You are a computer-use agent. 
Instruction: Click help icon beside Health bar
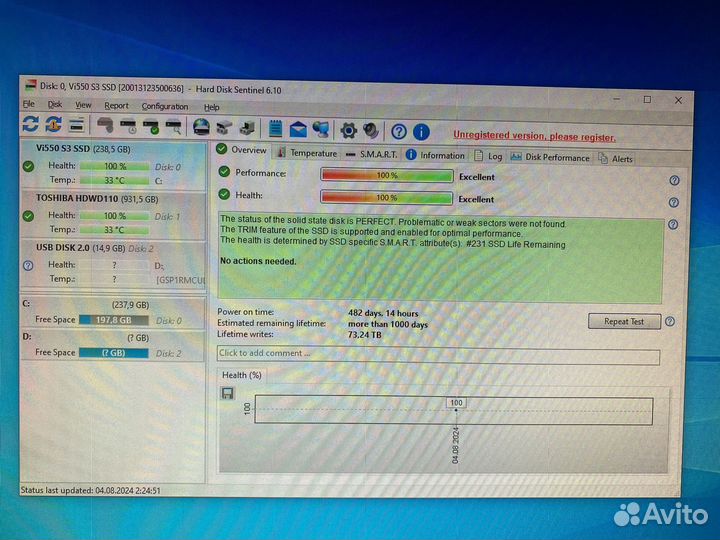tap(674, 202)
